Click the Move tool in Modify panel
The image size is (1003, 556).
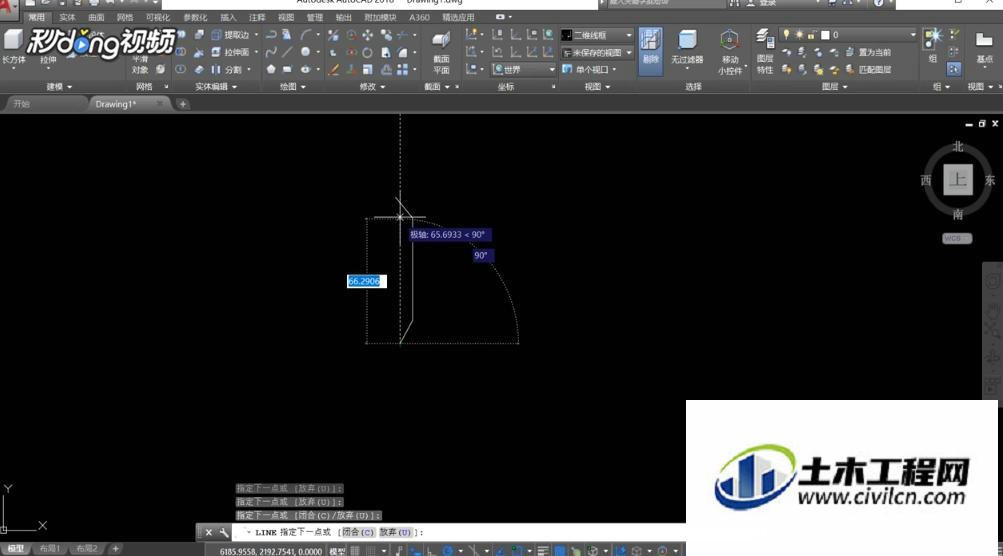pyautogui.click(x=368, y=35)
